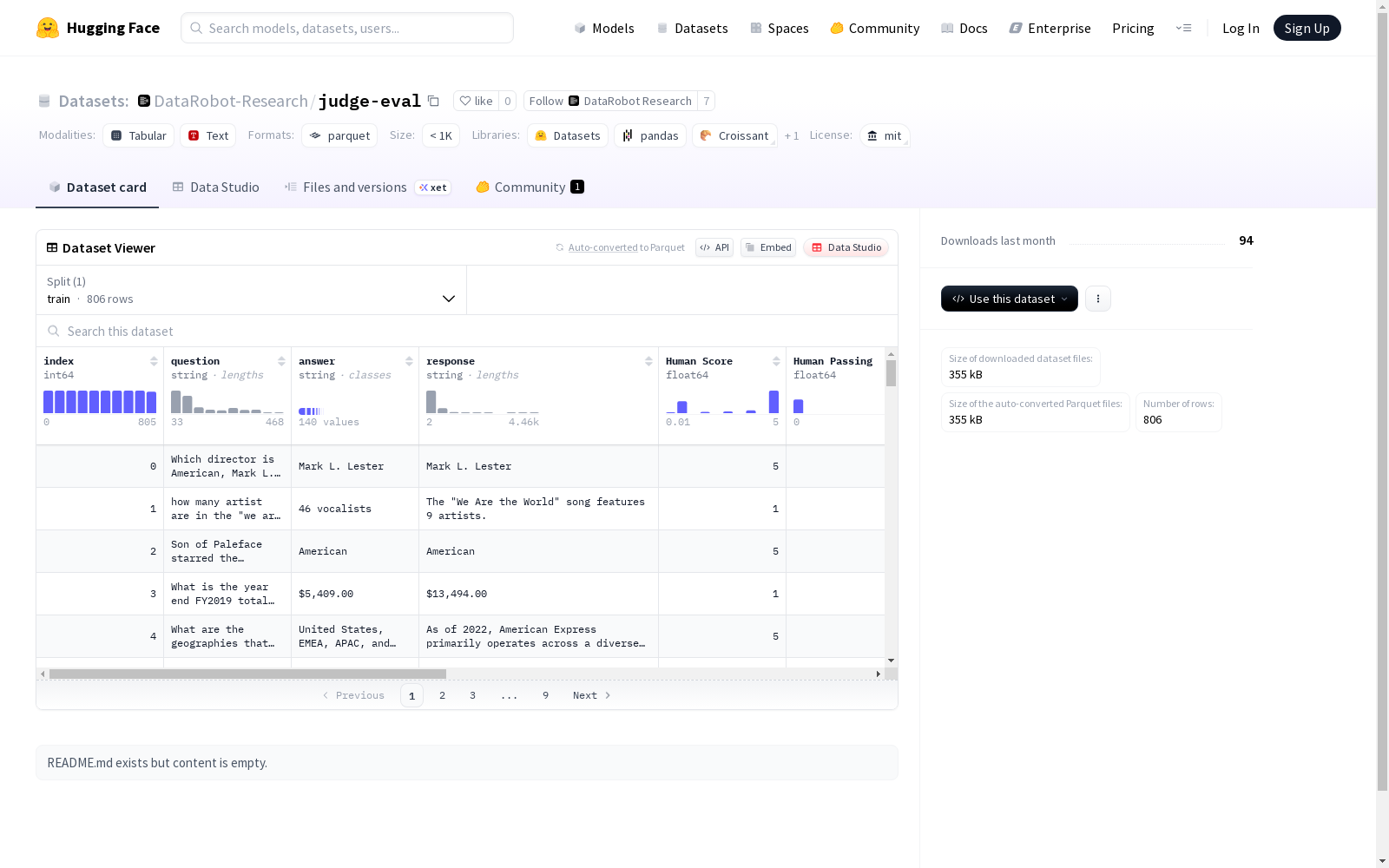This screenshot has width=1389, height=868.
Task: Click the Auto-converted to Parquet link
Action: click(621, 247)
